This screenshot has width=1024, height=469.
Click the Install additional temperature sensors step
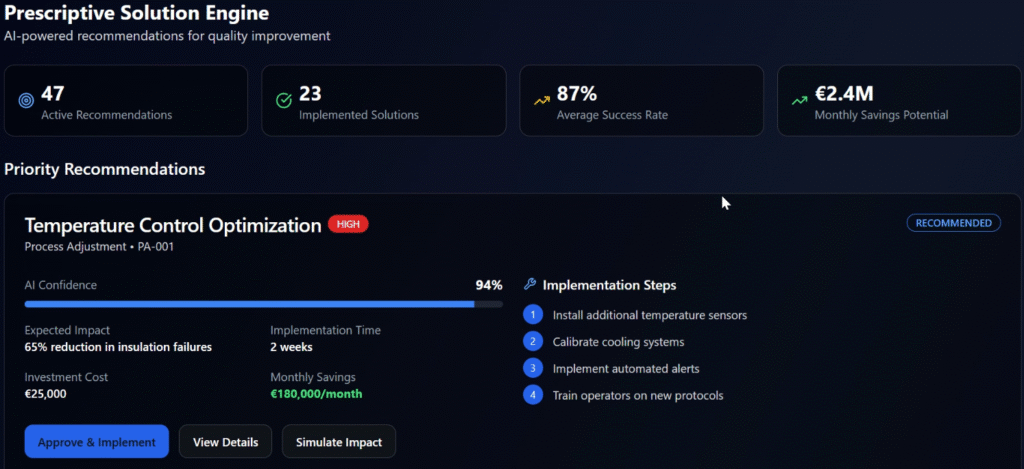pyautogui.click(x=650, y=315)
